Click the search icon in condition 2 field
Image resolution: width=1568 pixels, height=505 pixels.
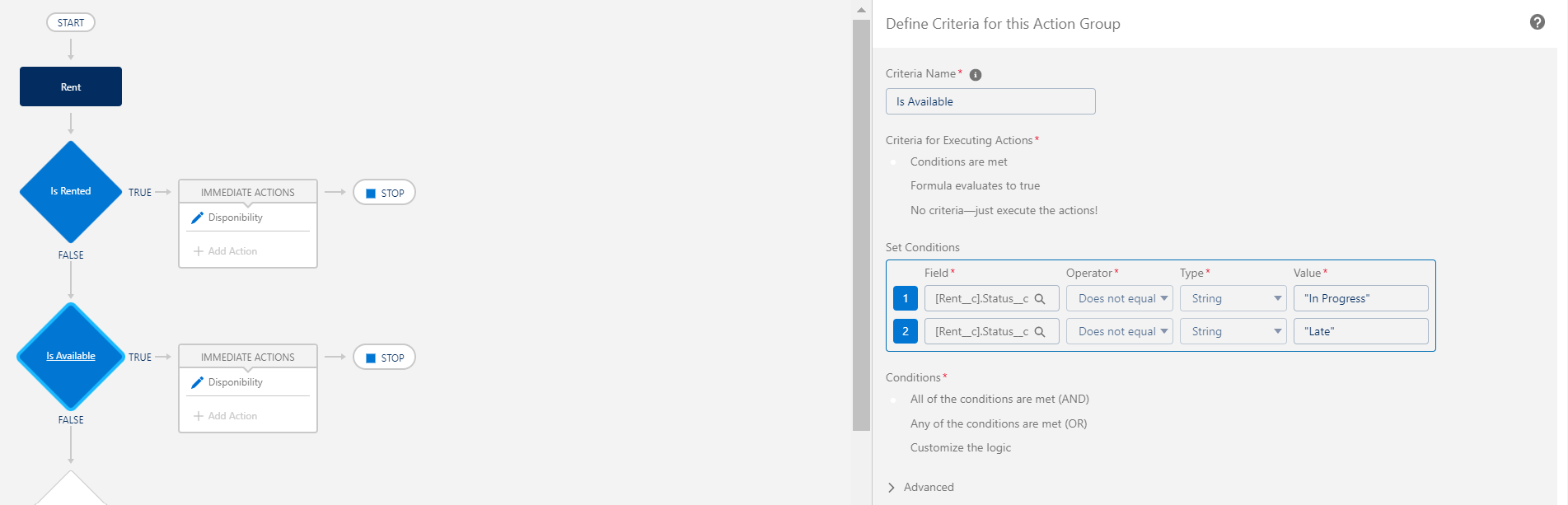click(x=1040, y=332)
